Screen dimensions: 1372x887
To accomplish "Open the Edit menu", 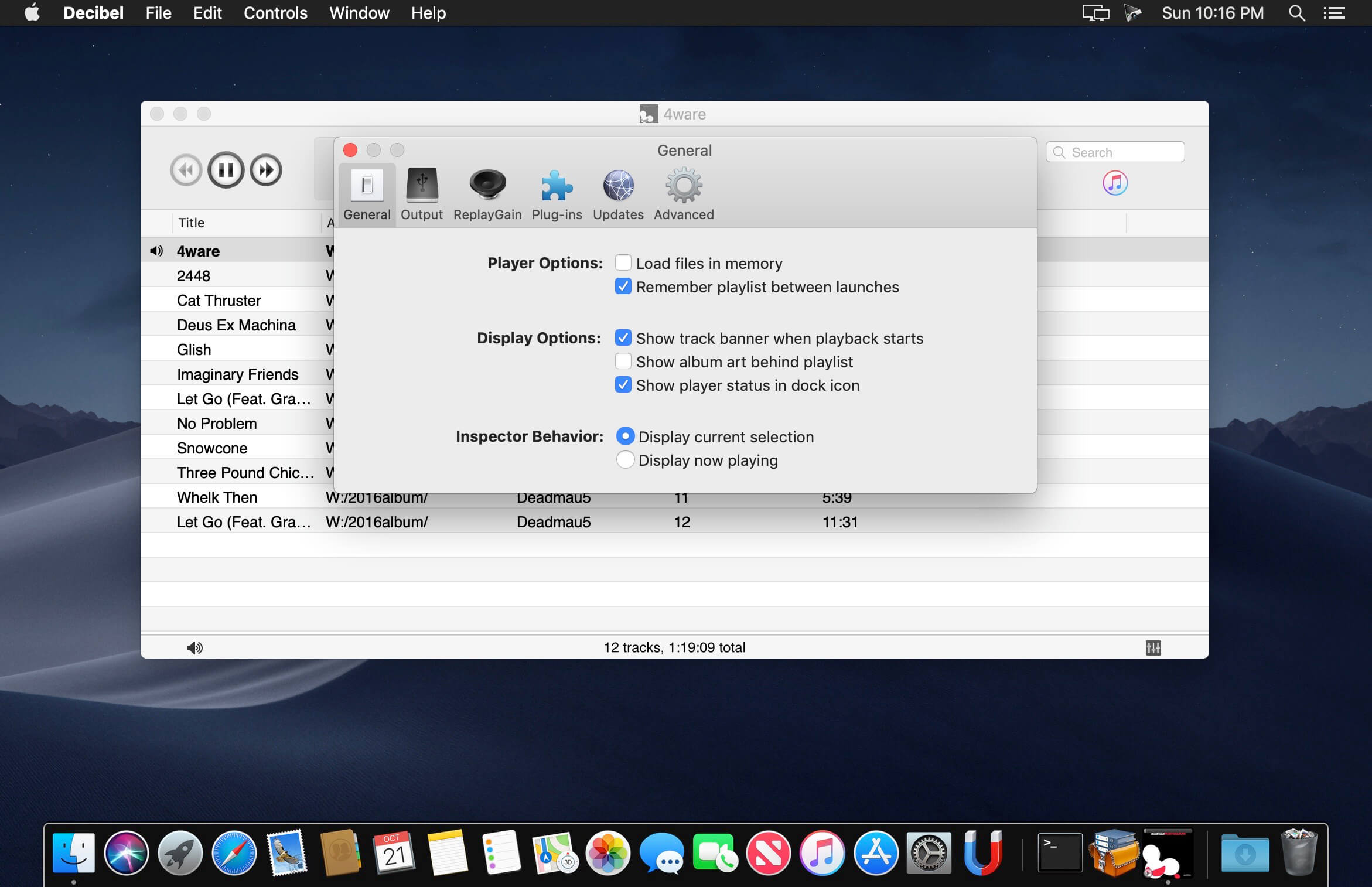I will [207, 13].
